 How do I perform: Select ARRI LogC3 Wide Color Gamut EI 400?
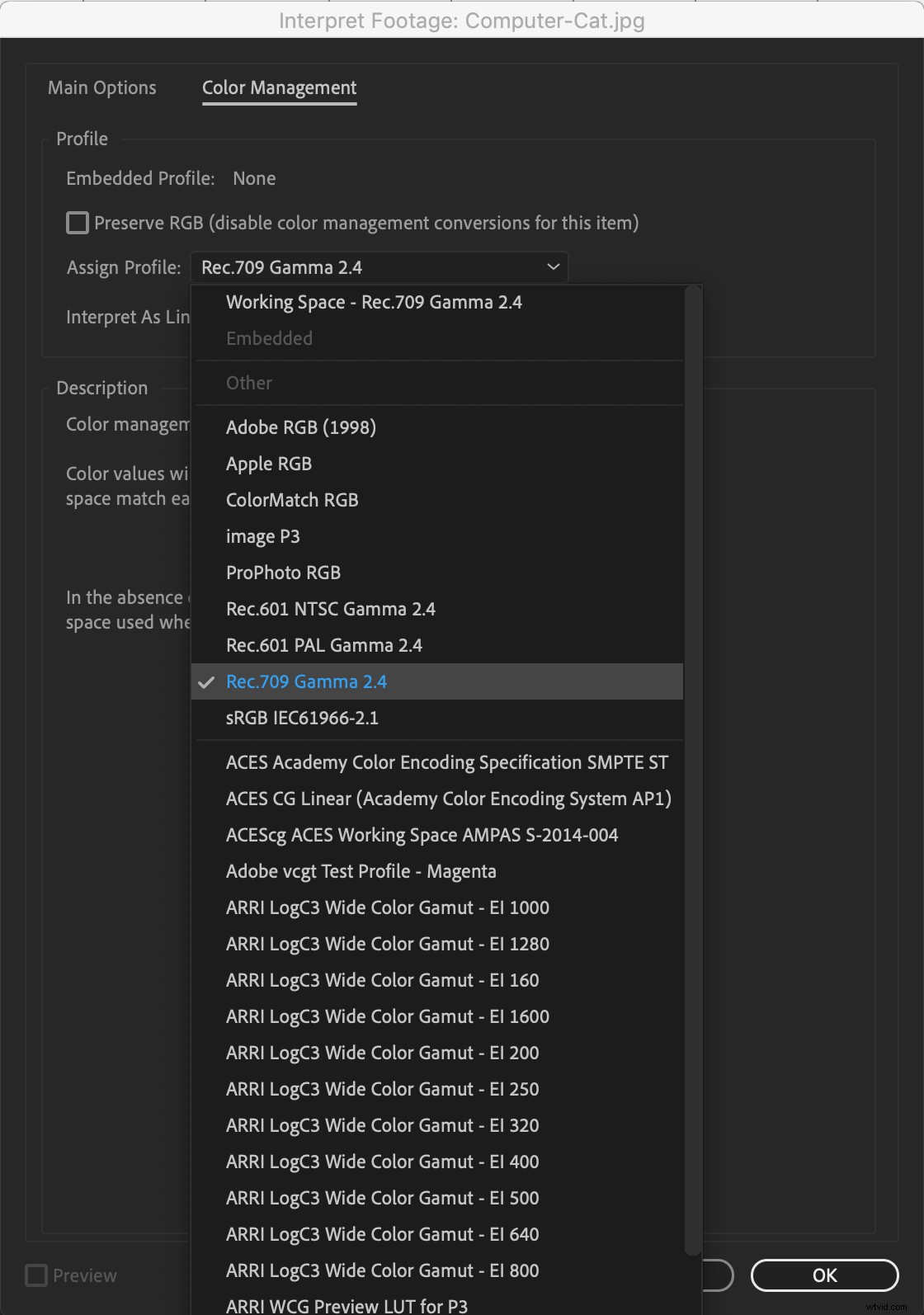(x=437, y=1162)
